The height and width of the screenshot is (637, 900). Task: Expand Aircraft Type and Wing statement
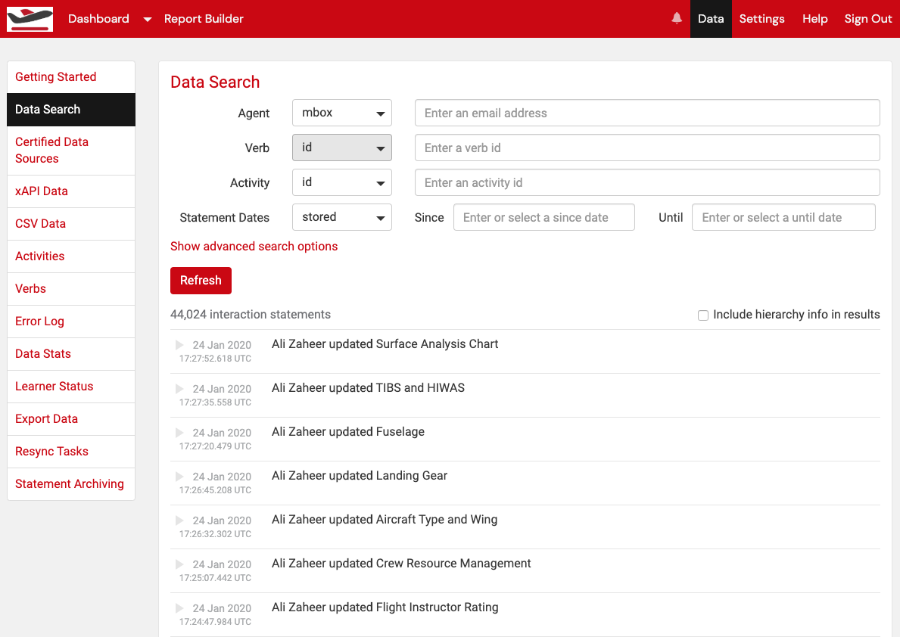pyautogui.click(x=180, y=521)
